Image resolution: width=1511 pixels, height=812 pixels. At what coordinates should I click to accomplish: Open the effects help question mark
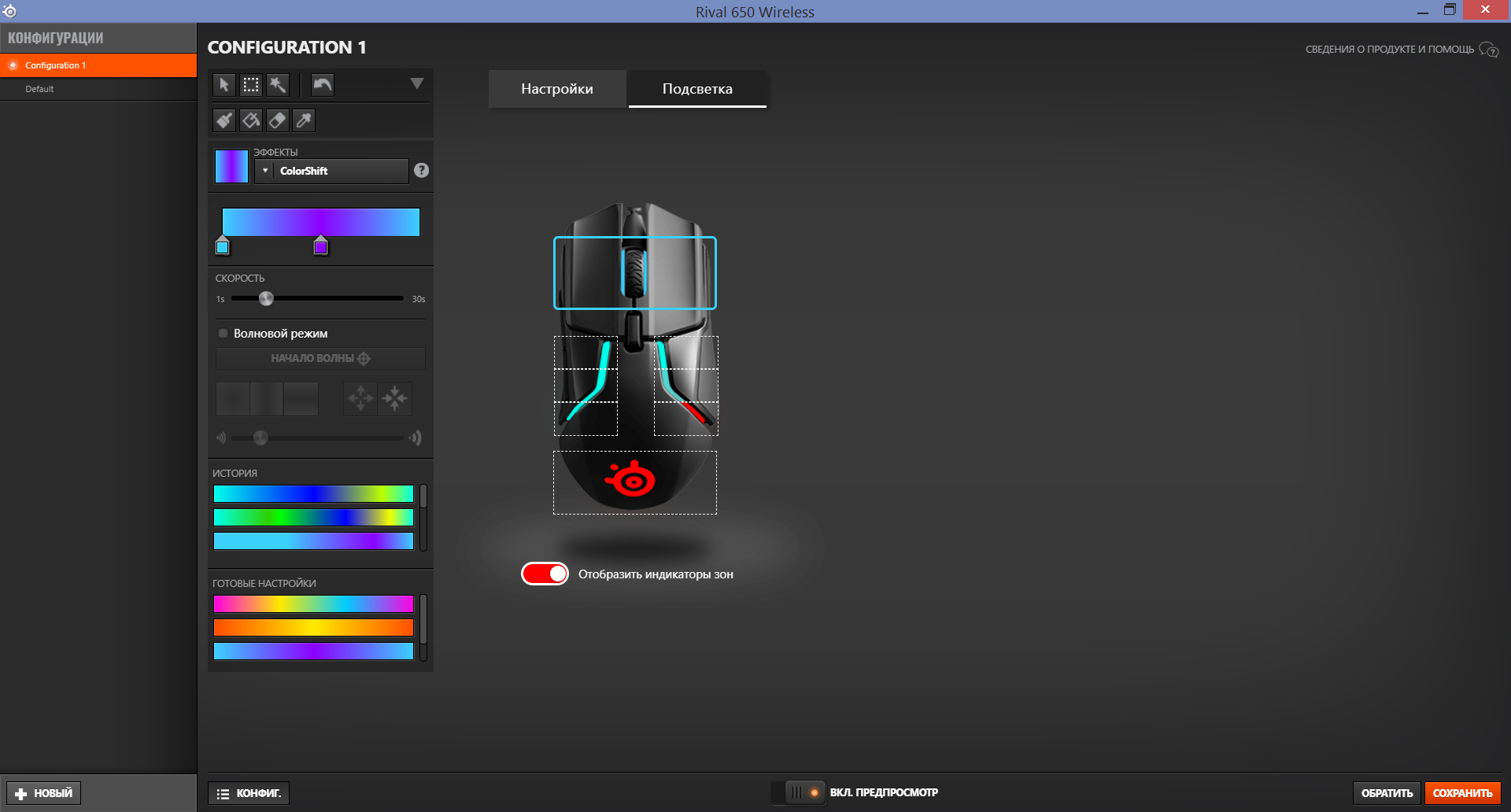pyautogui.click(x=422, y=171)
